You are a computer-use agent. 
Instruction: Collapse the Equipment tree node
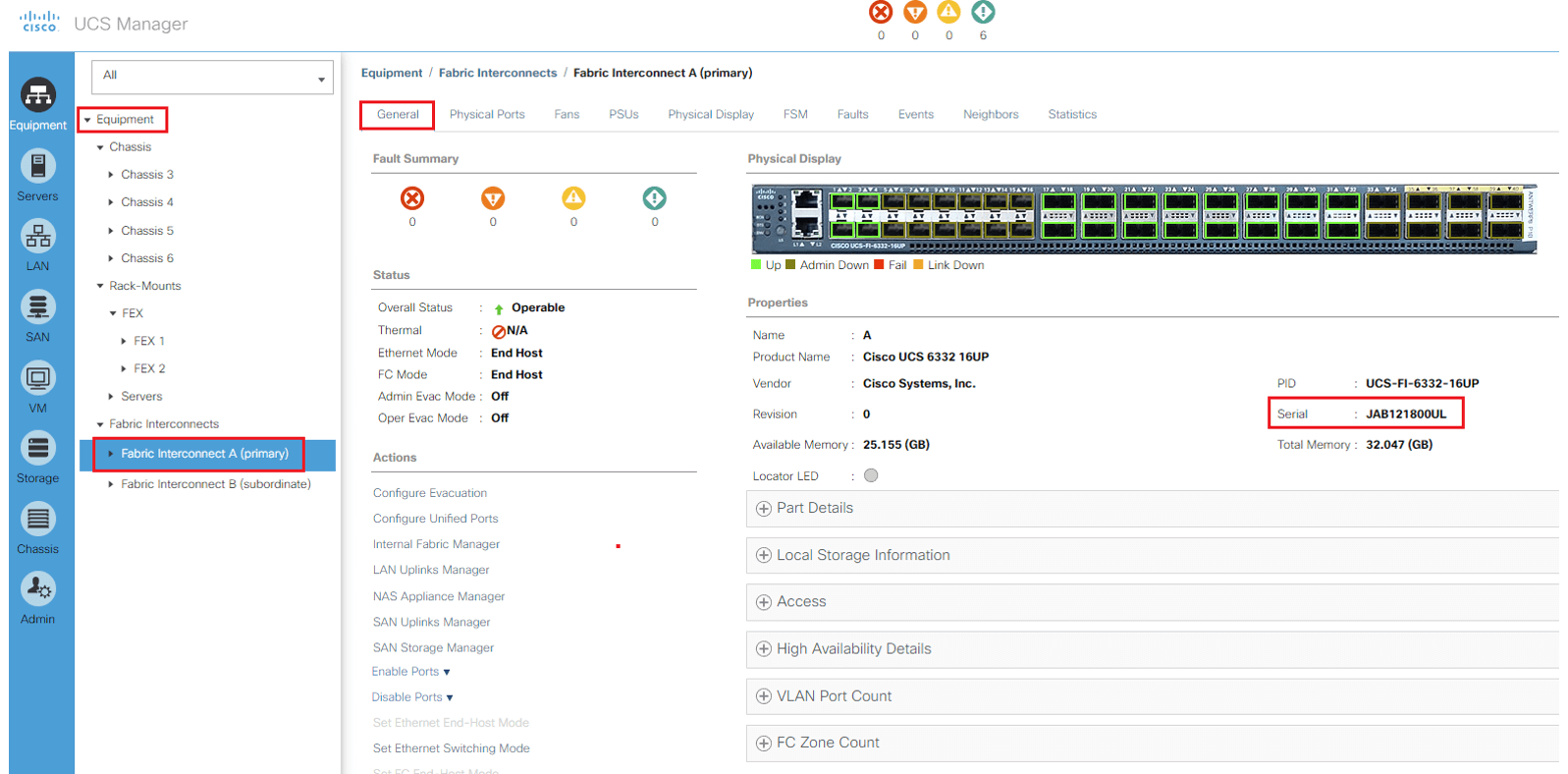point(87,120)
